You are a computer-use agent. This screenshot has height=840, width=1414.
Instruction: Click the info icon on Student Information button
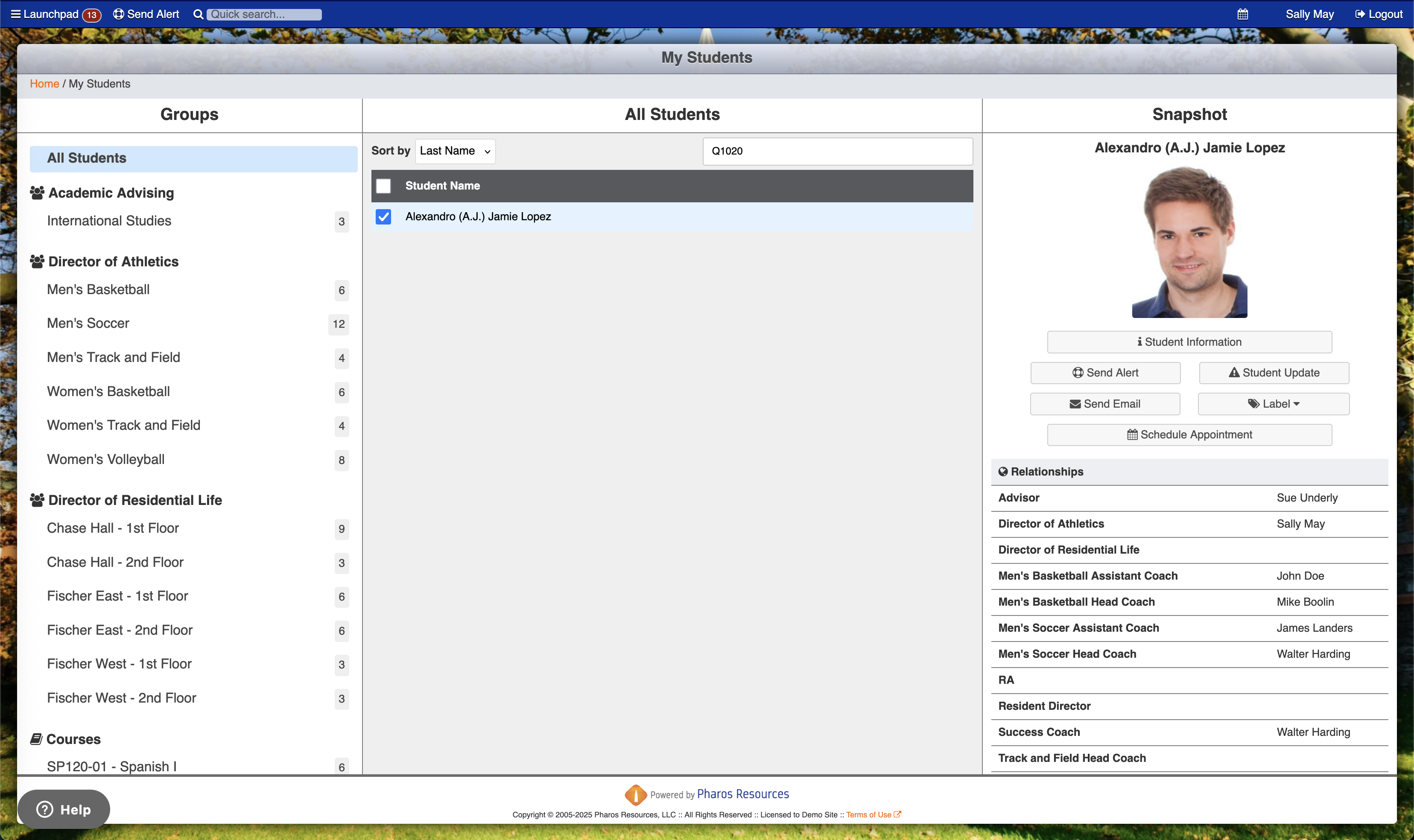point(1139,342)
